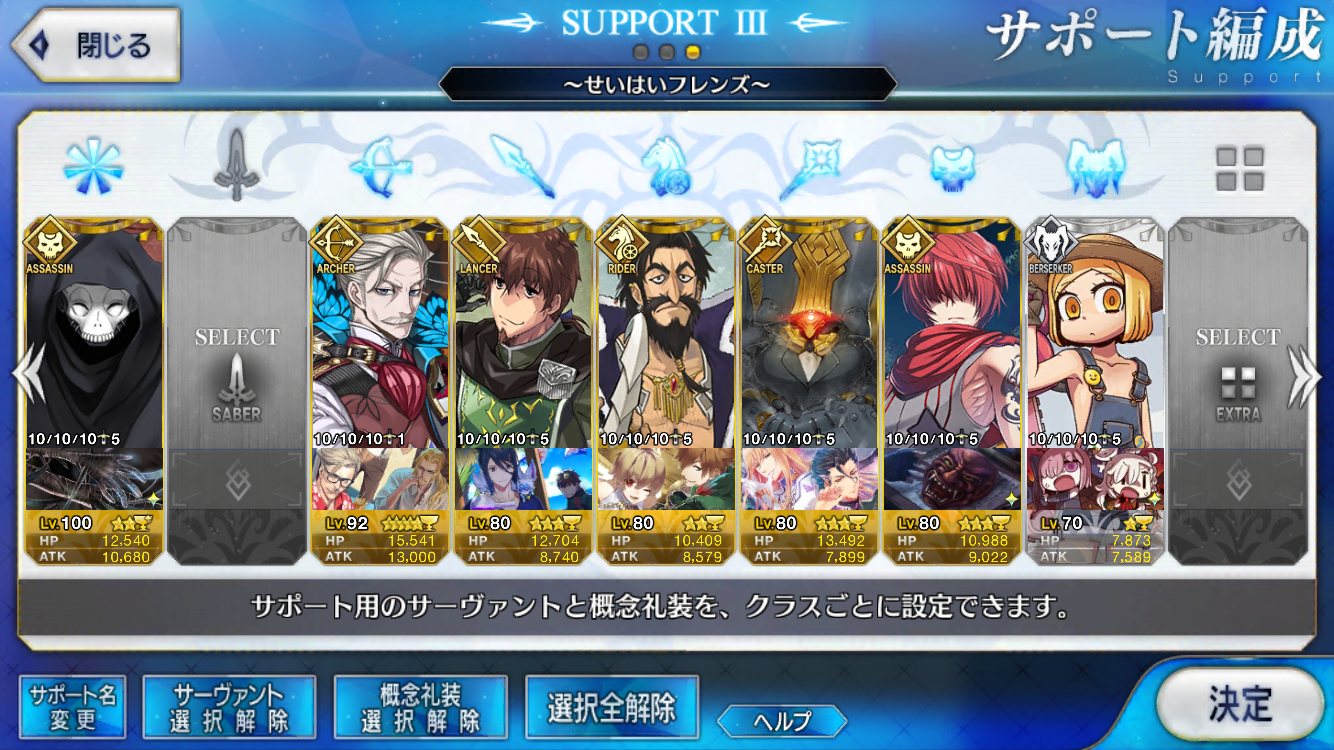Select the empty SABER servant slot

237,392
